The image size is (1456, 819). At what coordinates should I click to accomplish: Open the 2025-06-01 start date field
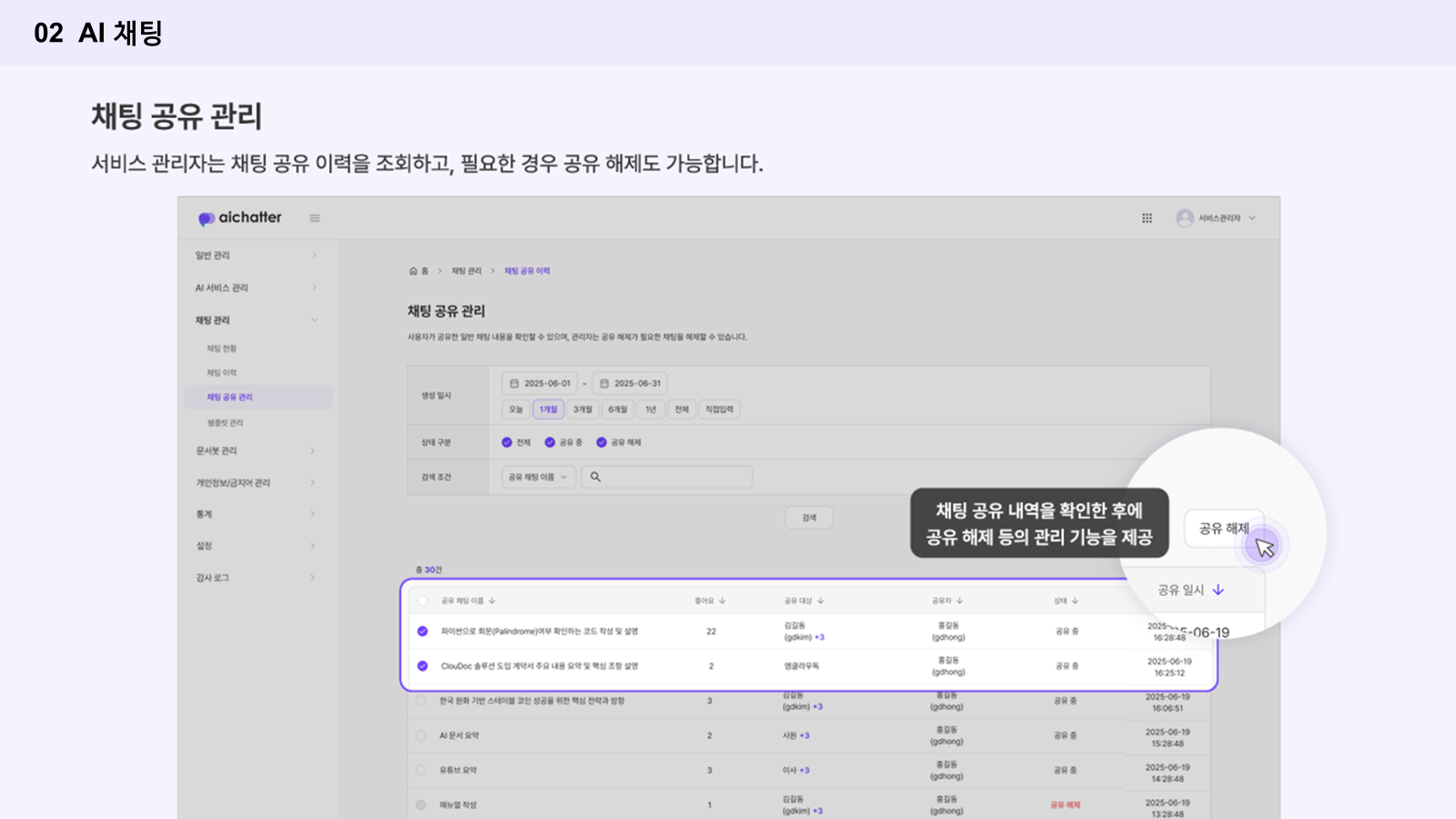click(540, 383)
